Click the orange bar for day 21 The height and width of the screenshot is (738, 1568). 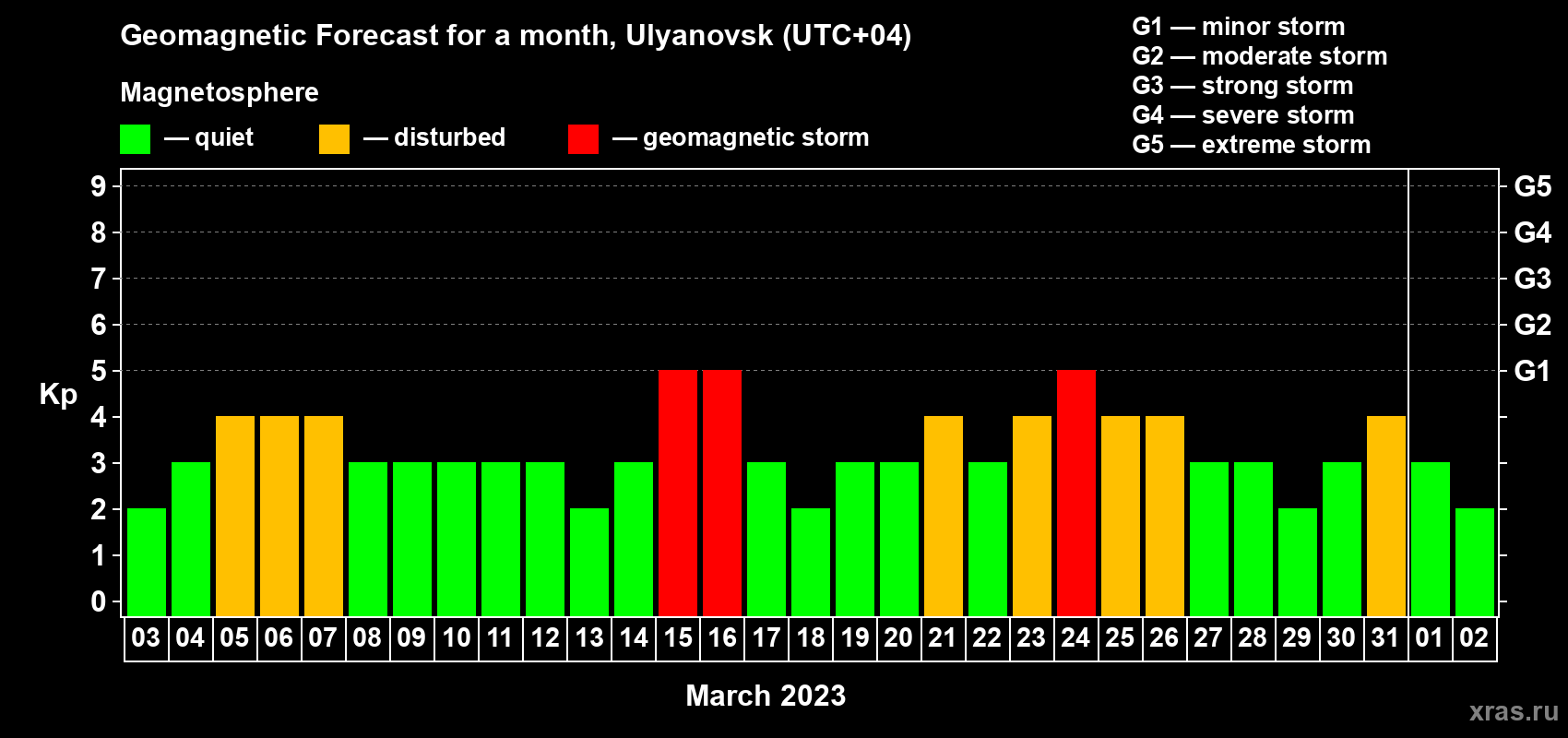(944, 516)
